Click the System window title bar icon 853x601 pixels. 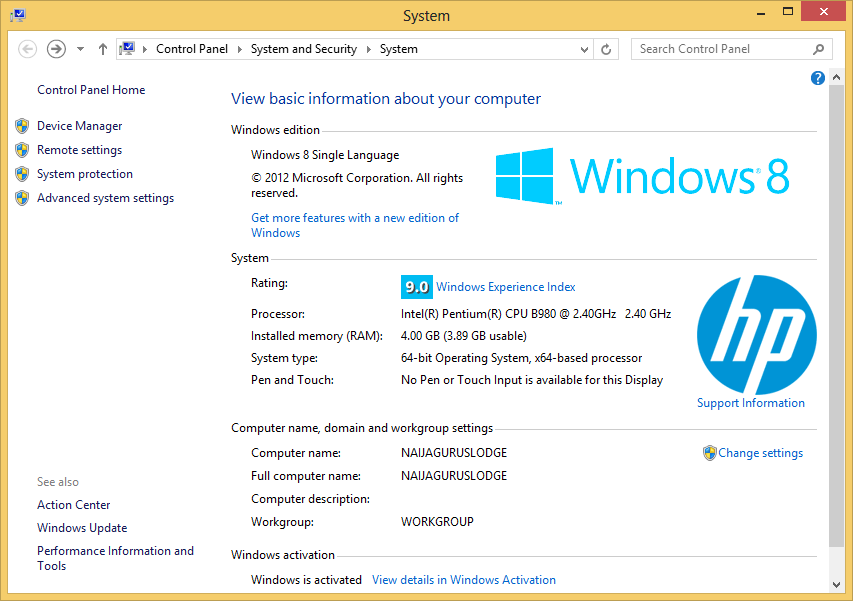[x=17, y=15]
